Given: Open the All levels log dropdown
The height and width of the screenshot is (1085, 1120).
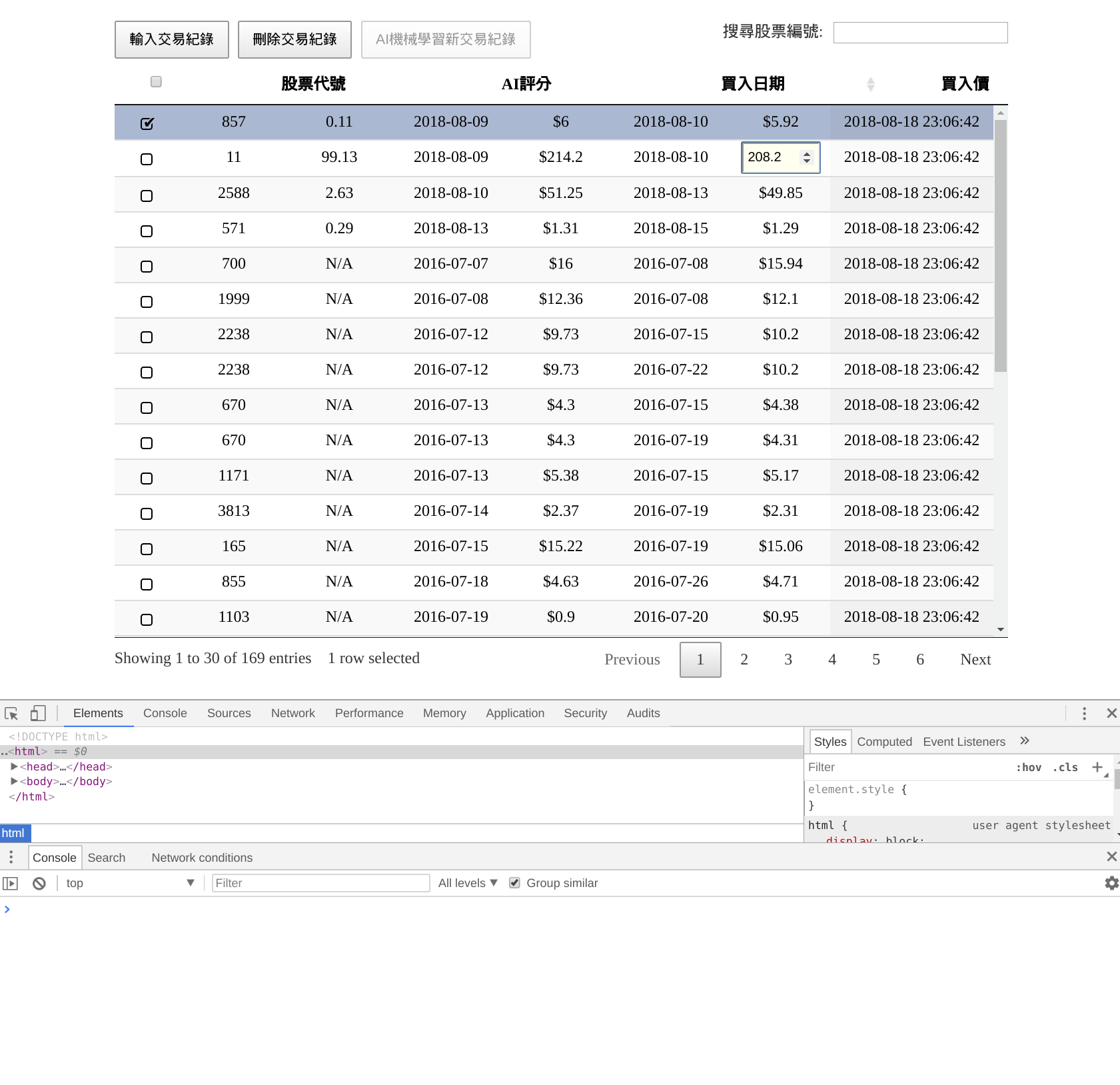Looking at the screenshot, I should [x=468, y=883].
